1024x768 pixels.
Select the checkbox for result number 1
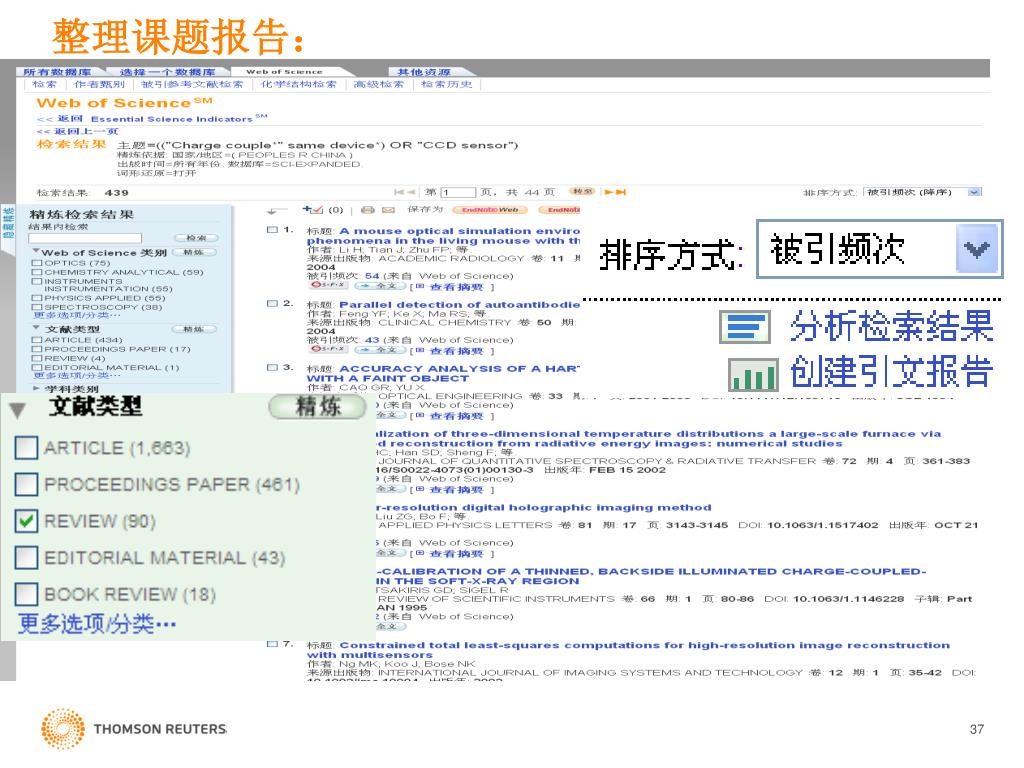[x=272, y=230]
